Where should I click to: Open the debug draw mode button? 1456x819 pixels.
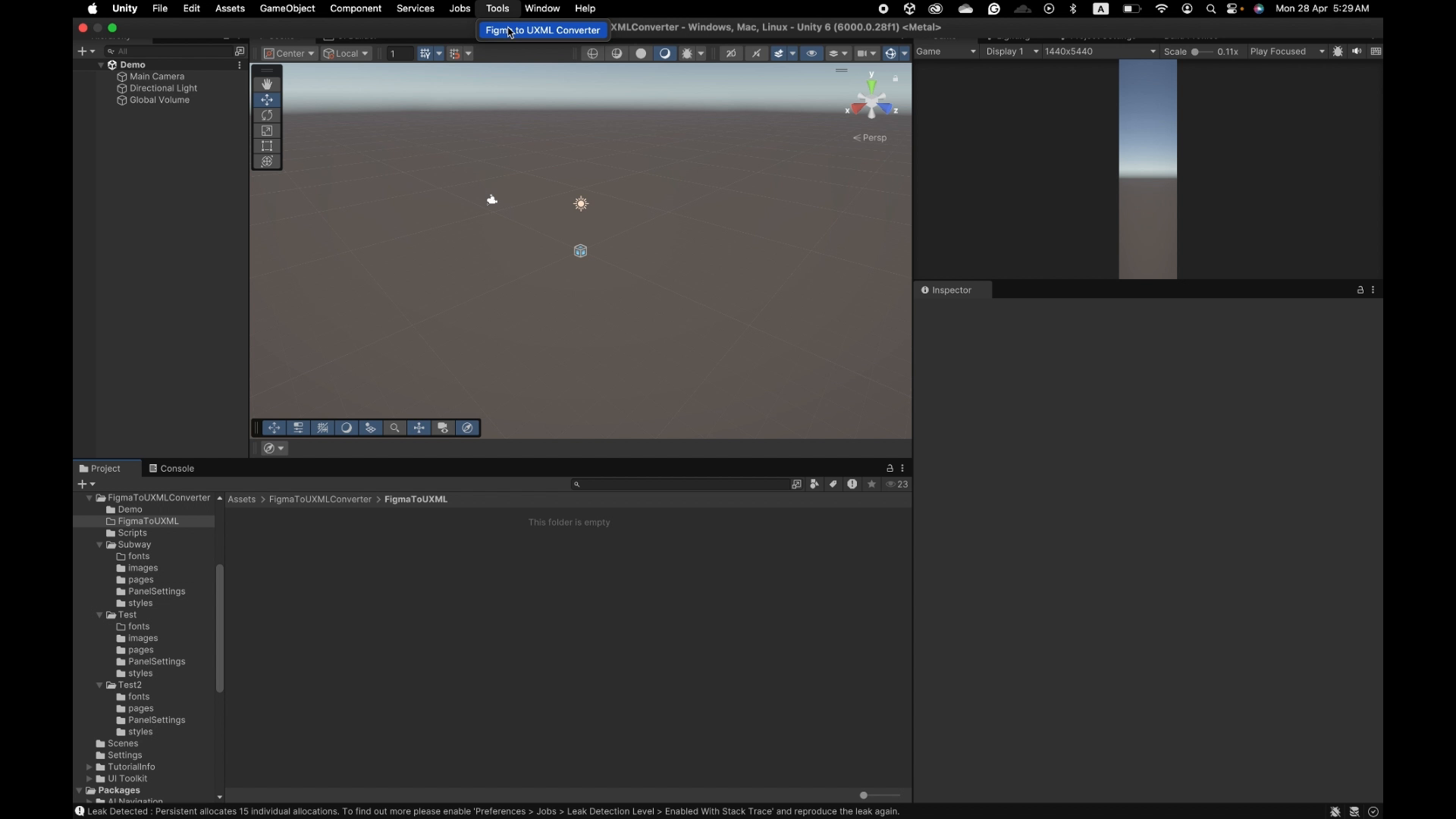coord(687,53)
